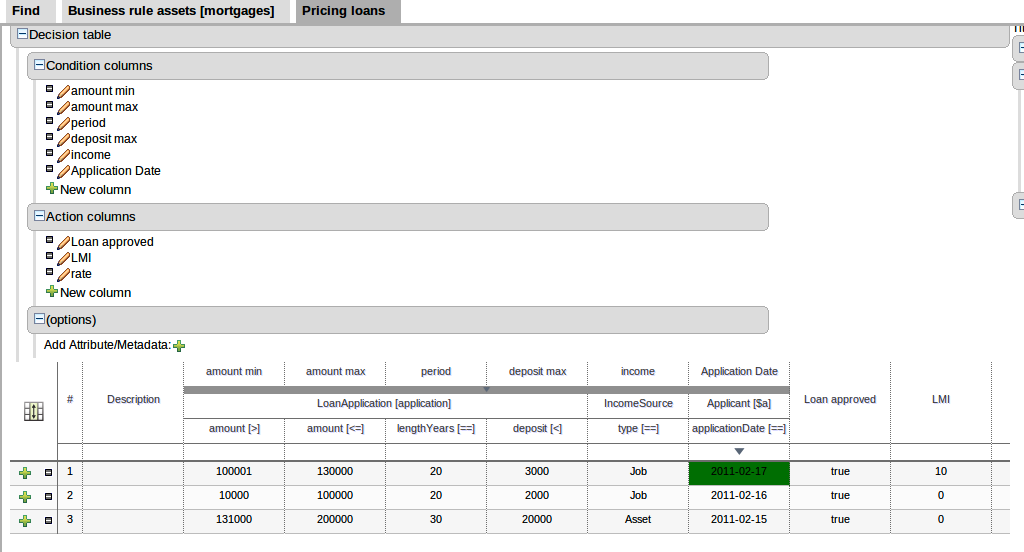Edit the amount max column pencil icon
The height and width of the screenshot is (552, 1024).
(63, 107)
